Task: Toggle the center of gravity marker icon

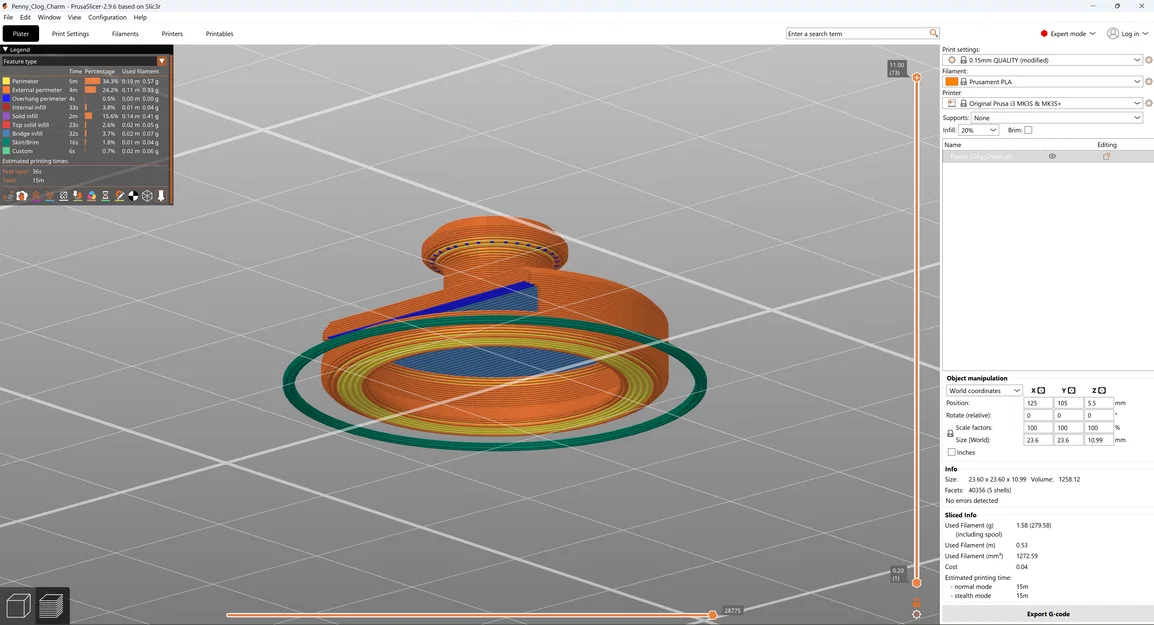Action: (x=133, y=196)
